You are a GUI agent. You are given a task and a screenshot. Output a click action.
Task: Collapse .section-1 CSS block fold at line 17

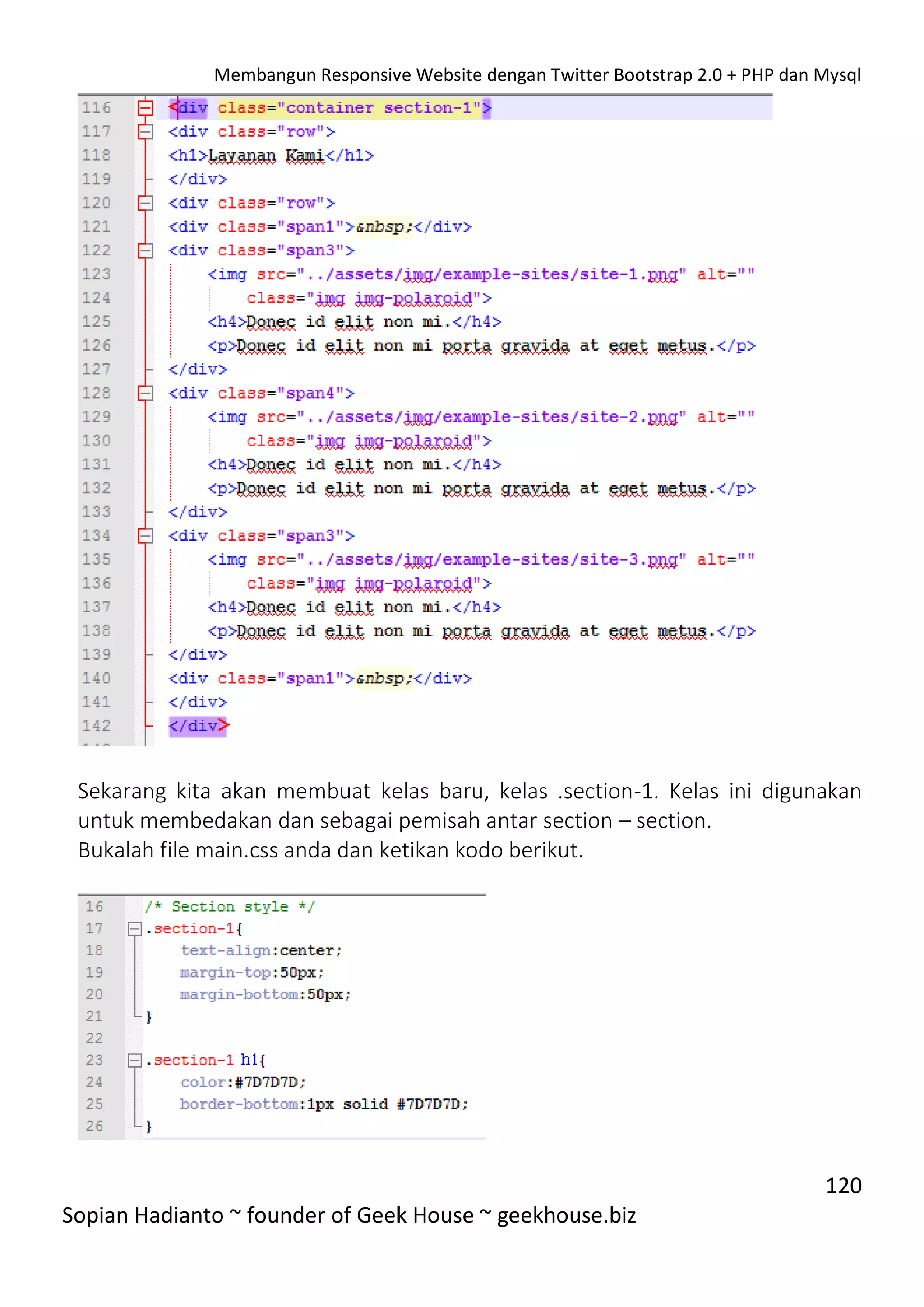pos(135,928)
